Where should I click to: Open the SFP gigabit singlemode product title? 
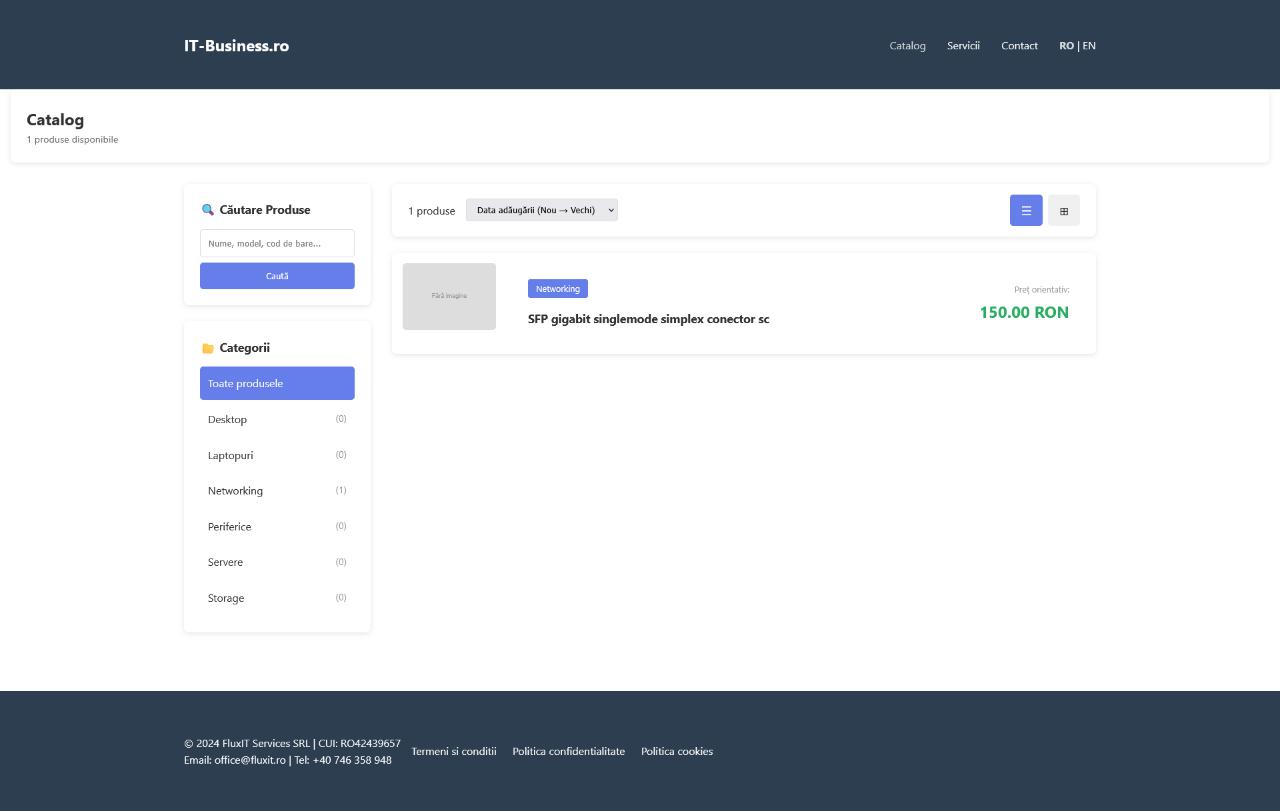(648, 319)
